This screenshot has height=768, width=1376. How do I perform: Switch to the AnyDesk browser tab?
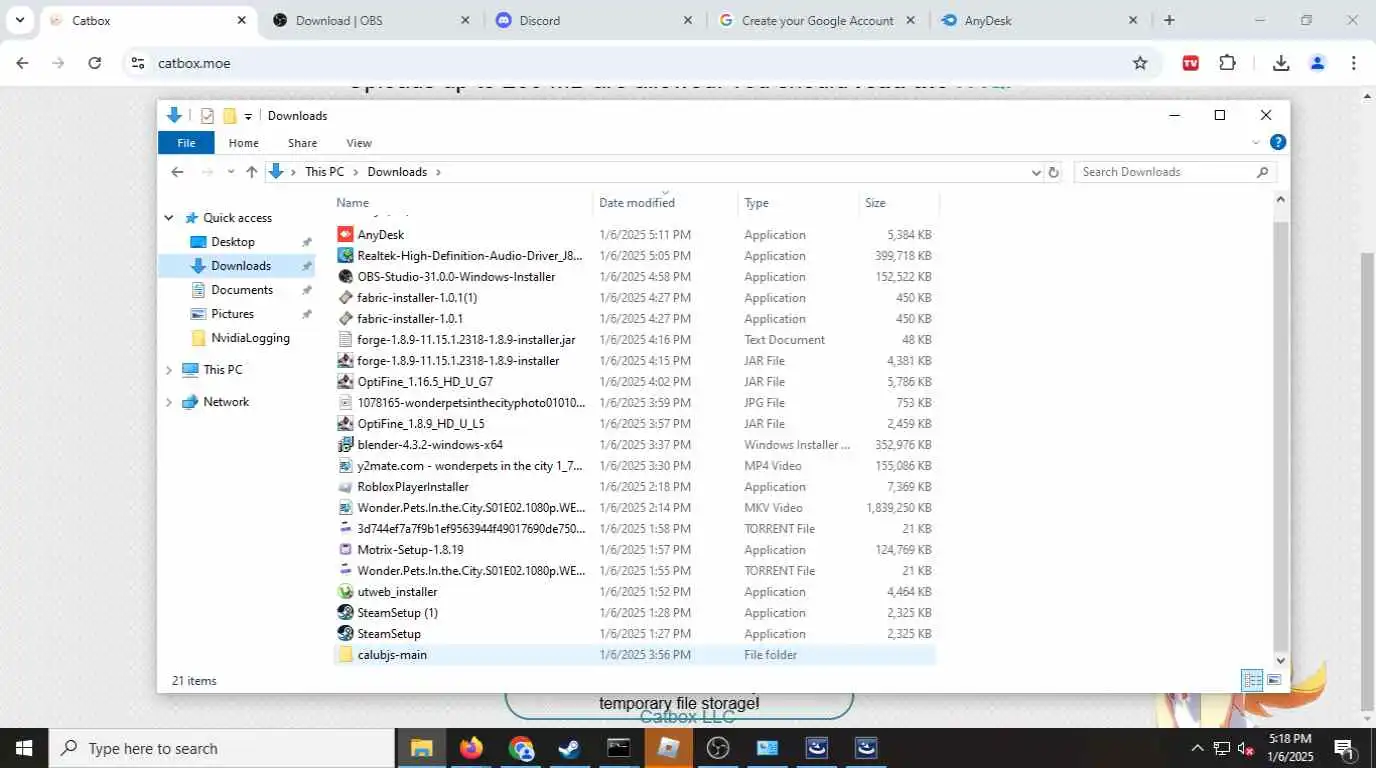pyautogui.click(x=1039, y=20)
